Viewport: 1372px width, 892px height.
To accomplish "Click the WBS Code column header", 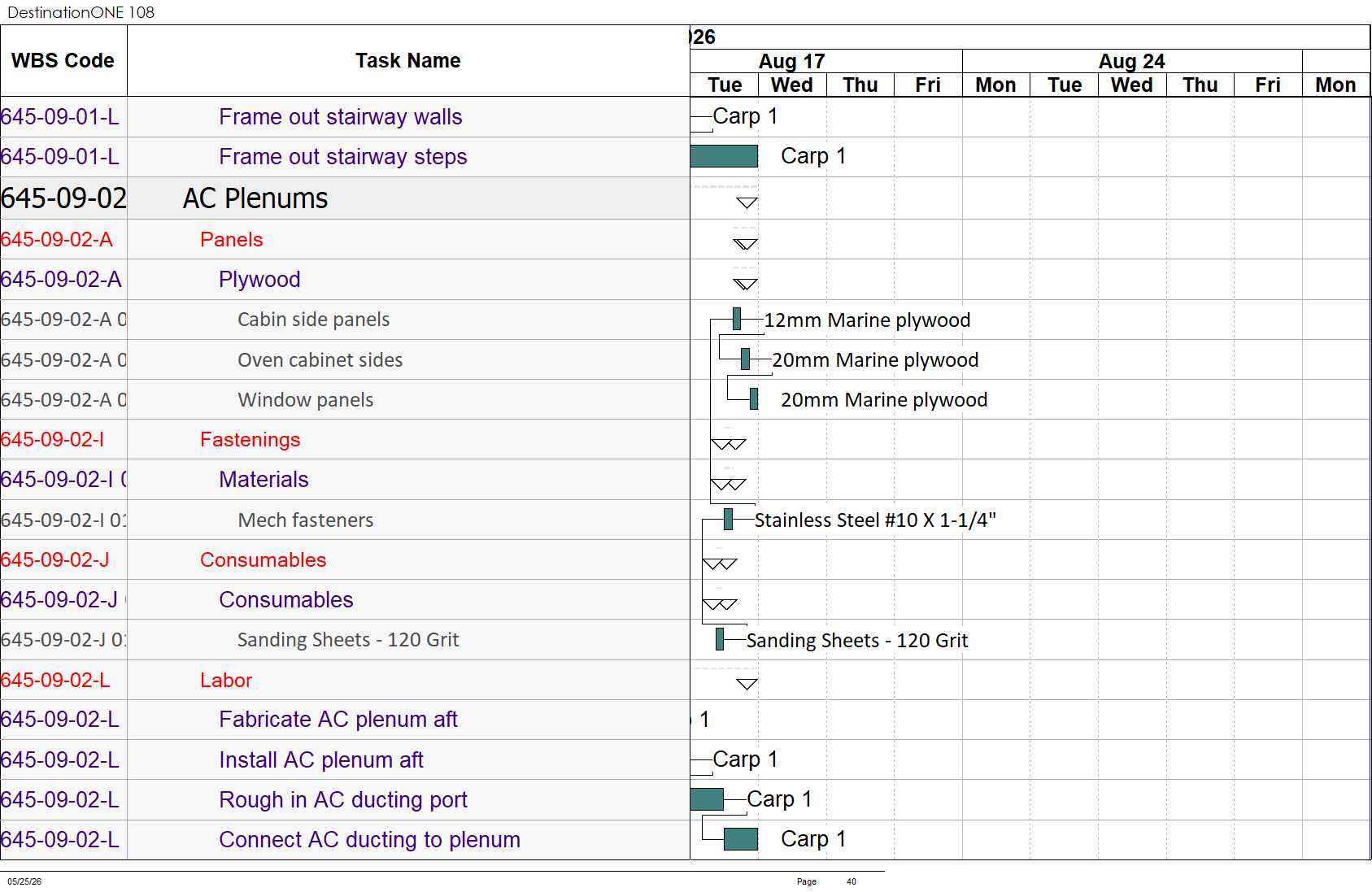I will click(x=63, y=61).
